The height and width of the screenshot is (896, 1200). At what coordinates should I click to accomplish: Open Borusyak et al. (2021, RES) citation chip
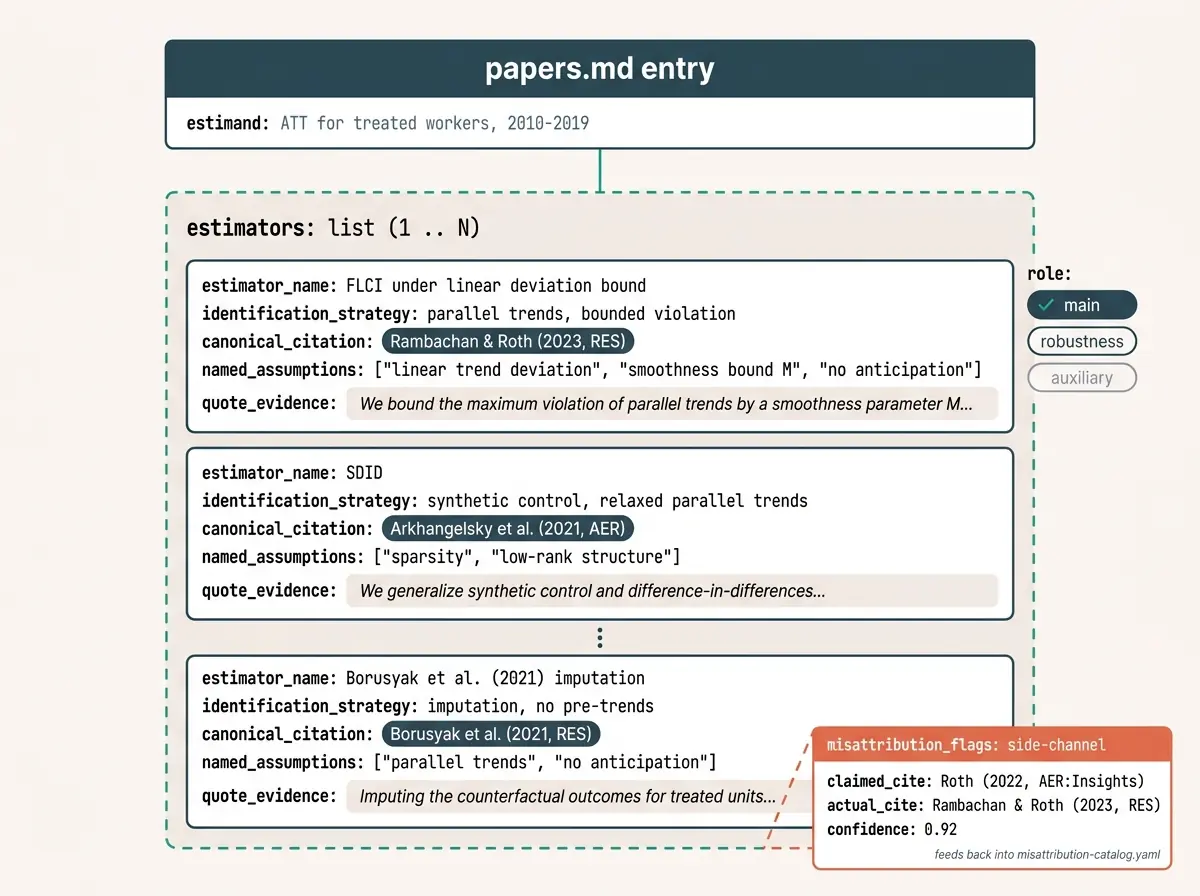point(491,734)
